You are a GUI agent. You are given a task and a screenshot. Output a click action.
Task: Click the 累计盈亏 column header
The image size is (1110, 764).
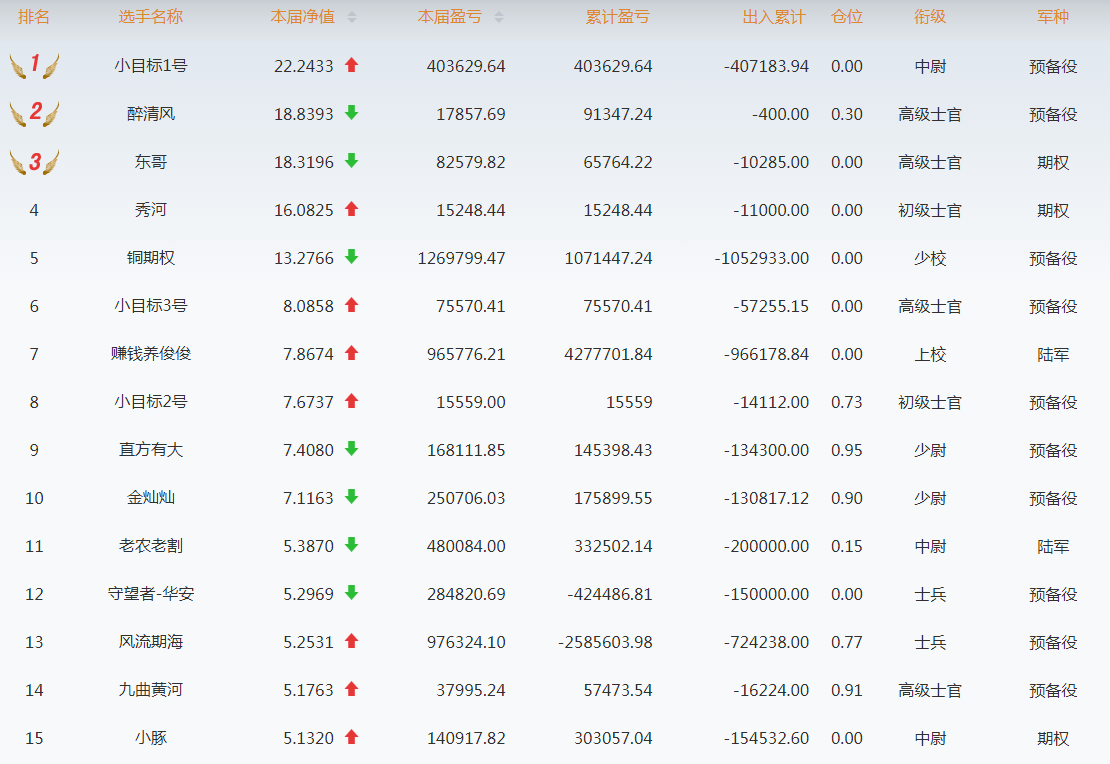point(617,17)
